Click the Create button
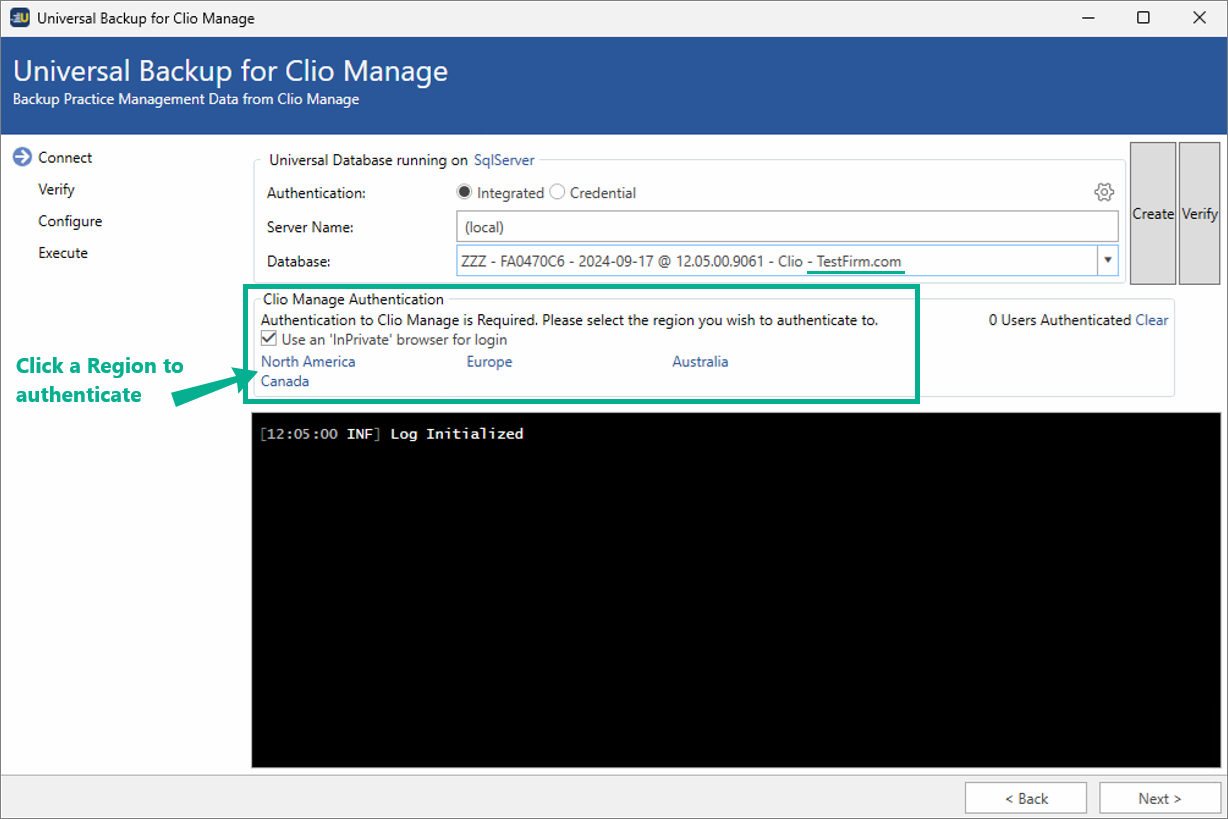The width and height of the screenshot is (1228, 819). click(x=1153, y=213)
